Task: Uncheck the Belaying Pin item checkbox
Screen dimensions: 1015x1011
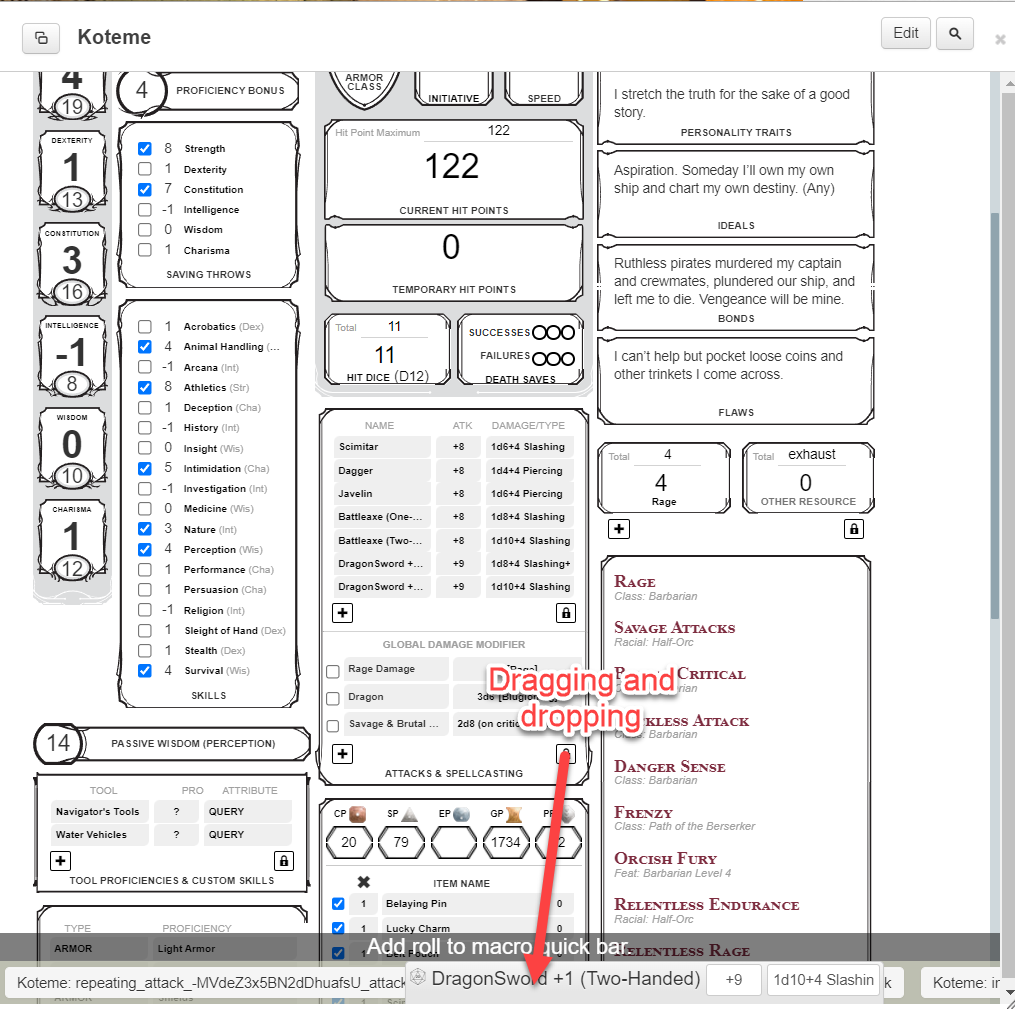Action: click(338, 904)
